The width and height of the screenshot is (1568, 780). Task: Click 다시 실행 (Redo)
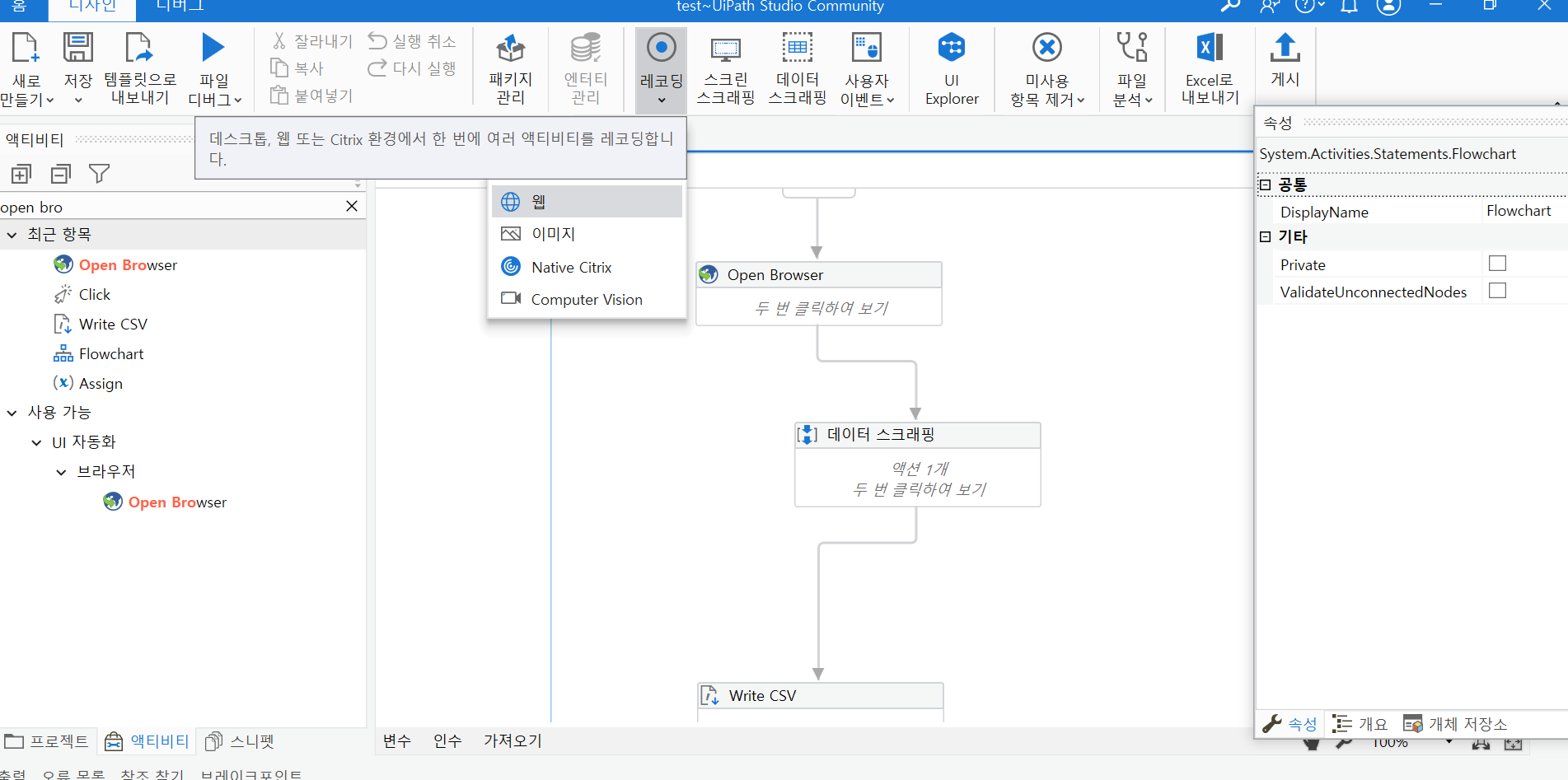click(x=412, y=68)
